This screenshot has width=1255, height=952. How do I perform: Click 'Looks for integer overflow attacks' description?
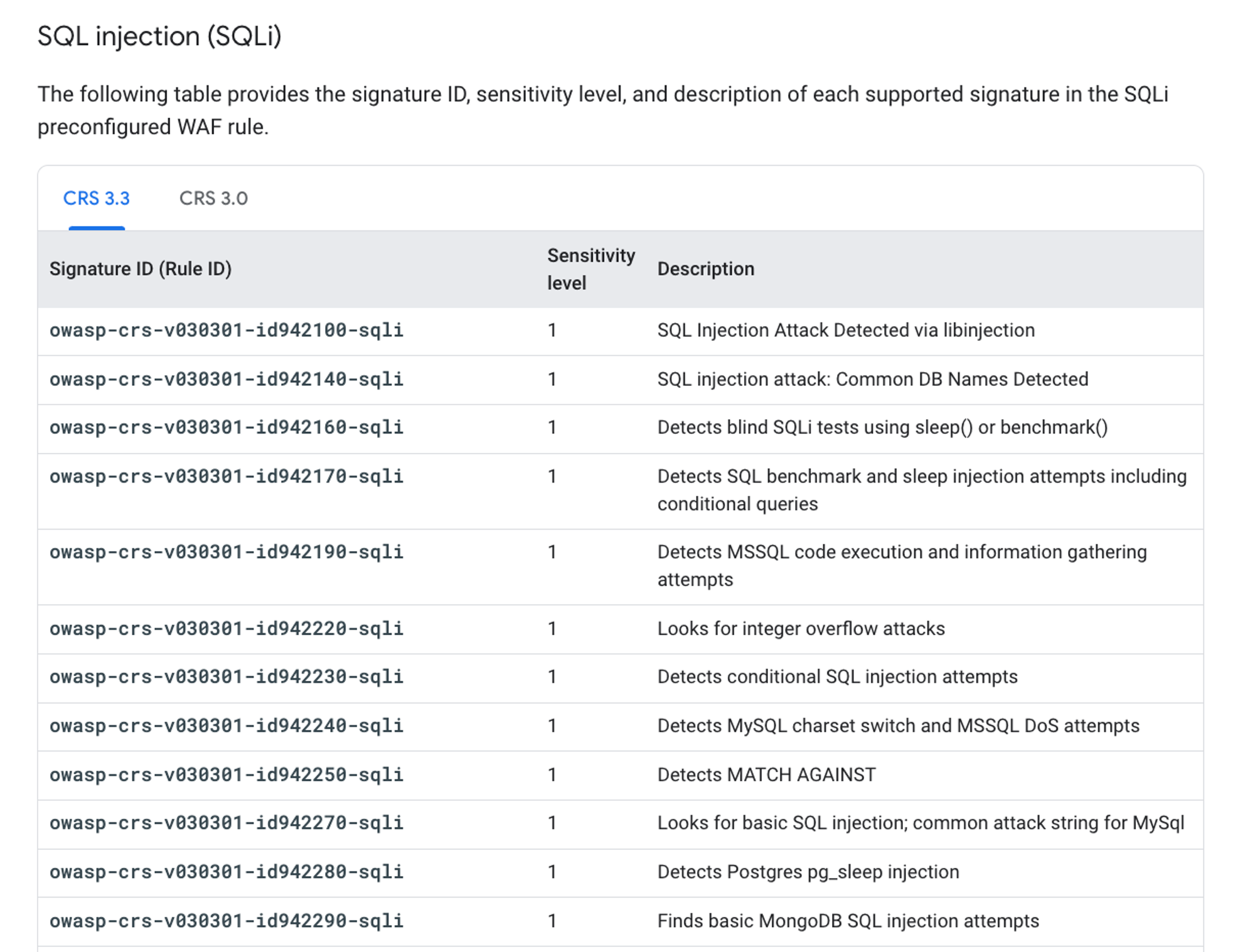click(801, 628)
